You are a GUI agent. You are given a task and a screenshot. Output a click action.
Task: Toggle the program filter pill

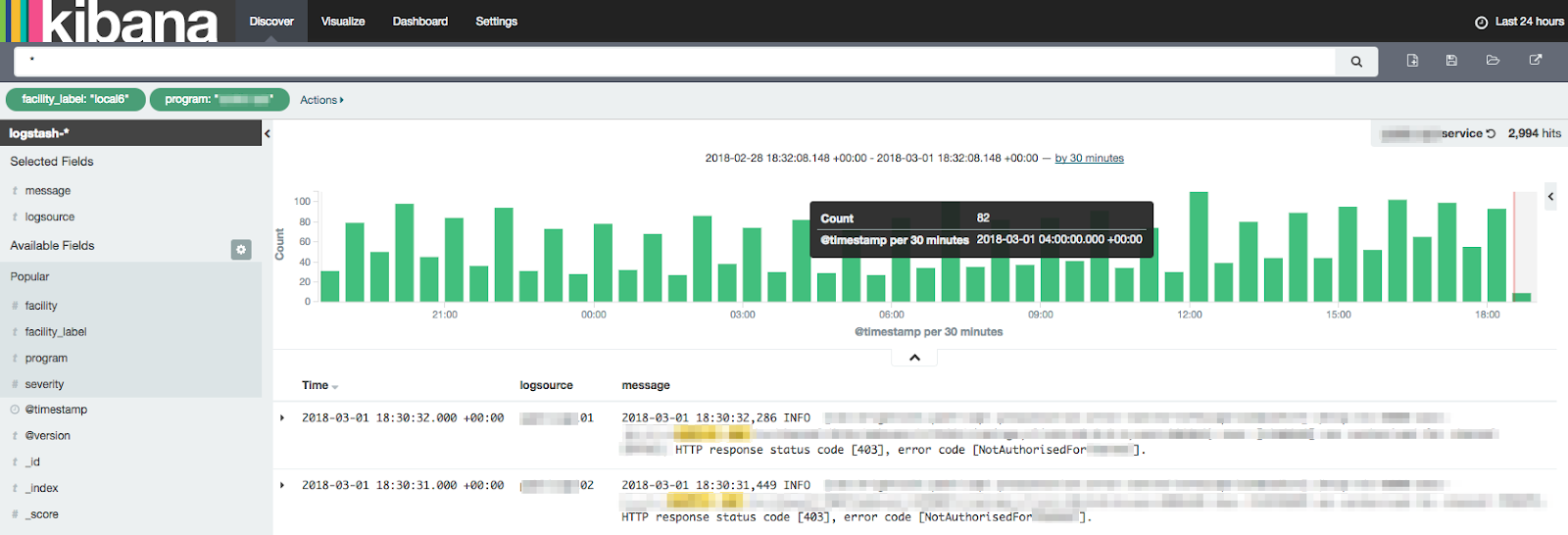pos(219,99)
